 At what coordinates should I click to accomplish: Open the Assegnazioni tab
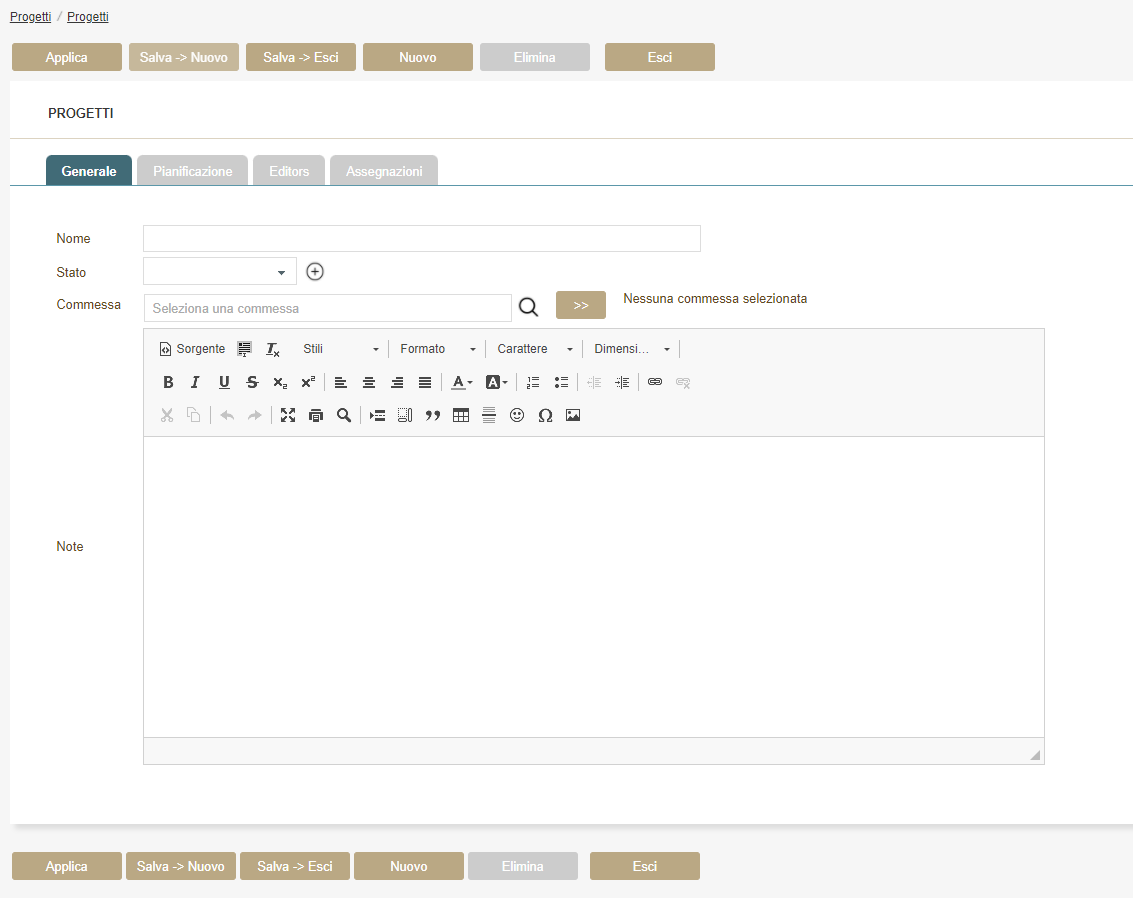pyautogui.click(x=384, y=171)
